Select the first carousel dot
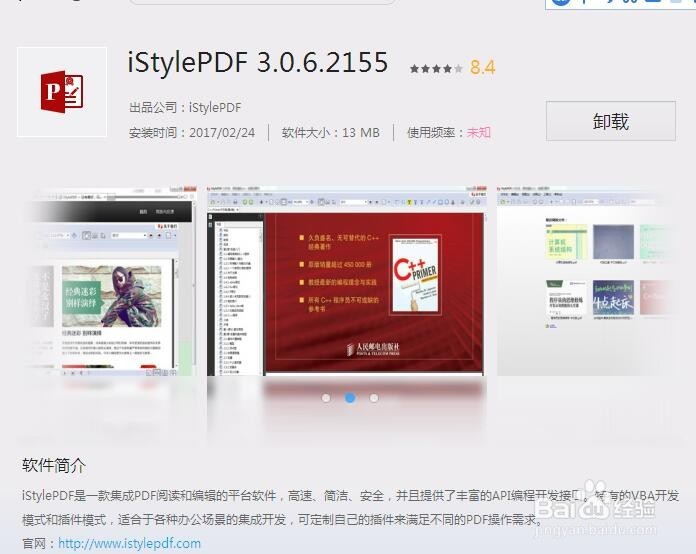The width and height of the screenshot is (696, 554). [326, 398]
